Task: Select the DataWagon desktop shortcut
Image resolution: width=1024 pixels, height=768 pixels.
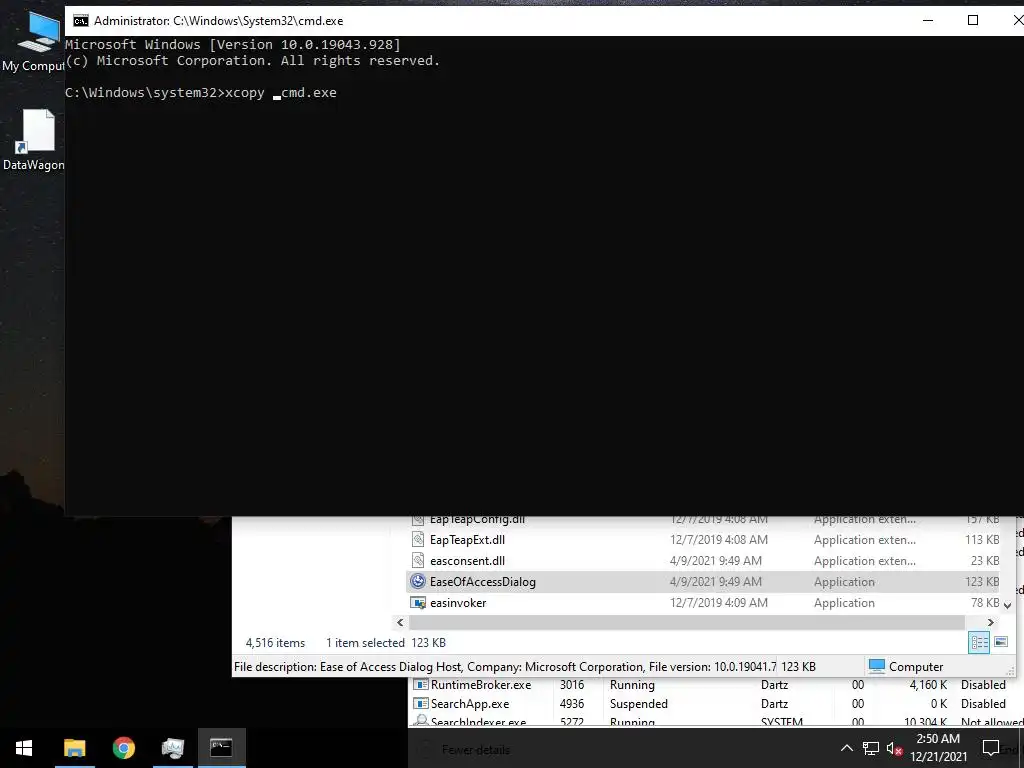Action: (x=33, y=140)
